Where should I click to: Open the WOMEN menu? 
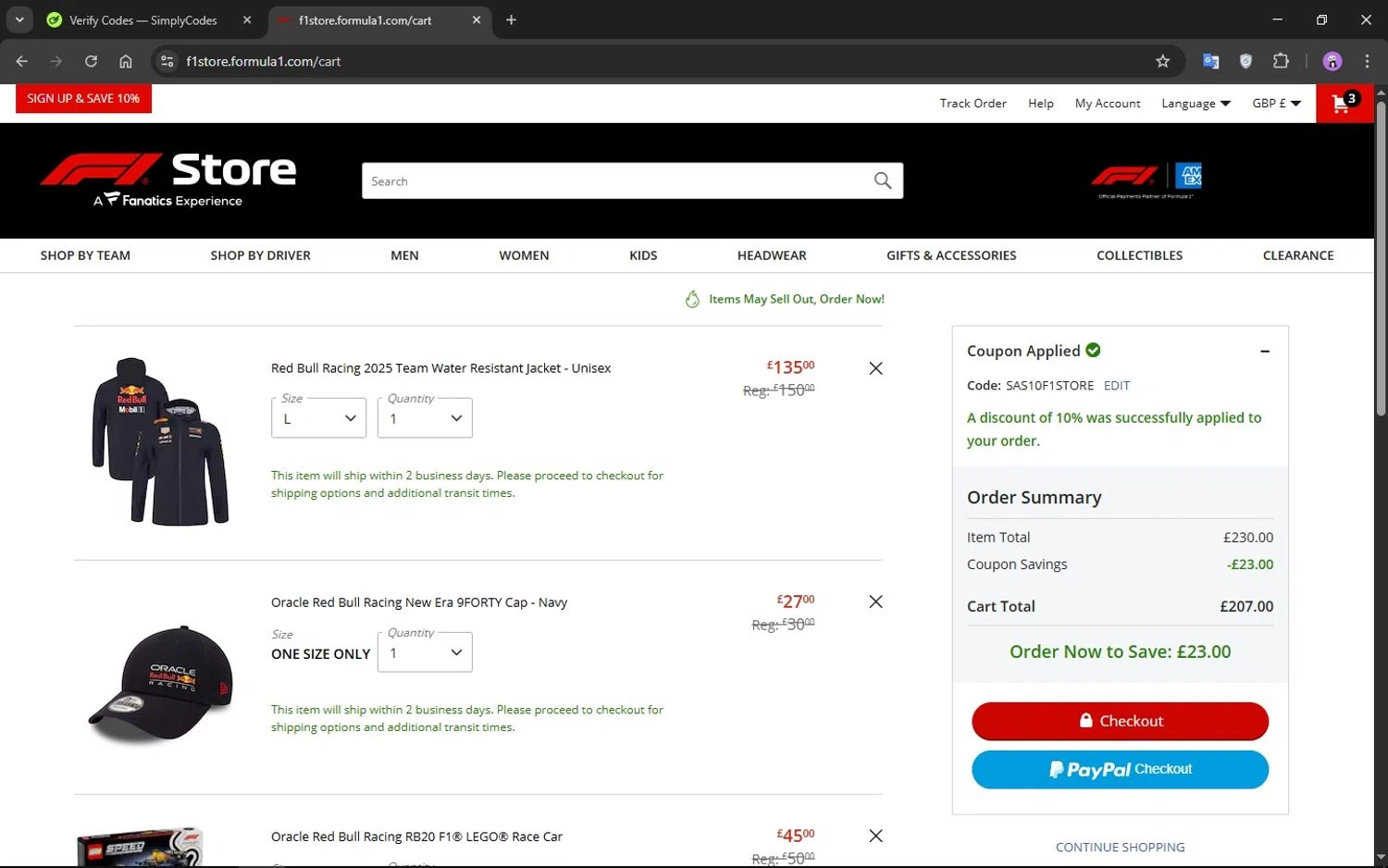[524, 255]
